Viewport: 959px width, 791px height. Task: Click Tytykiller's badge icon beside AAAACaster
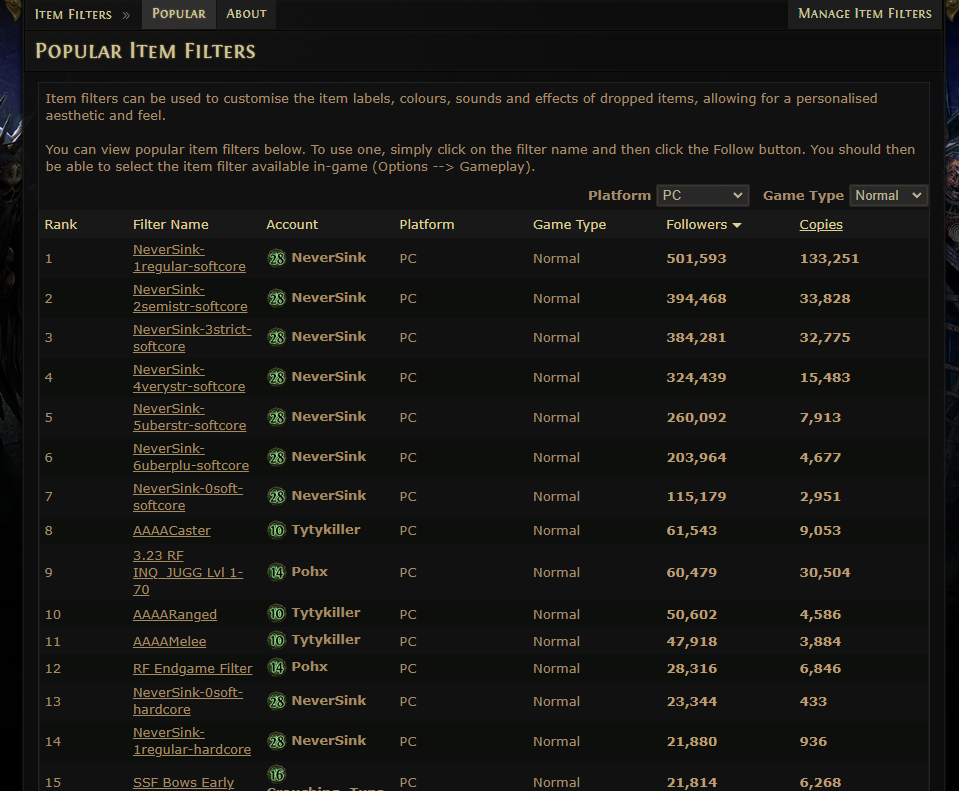(x=277, y=530)
